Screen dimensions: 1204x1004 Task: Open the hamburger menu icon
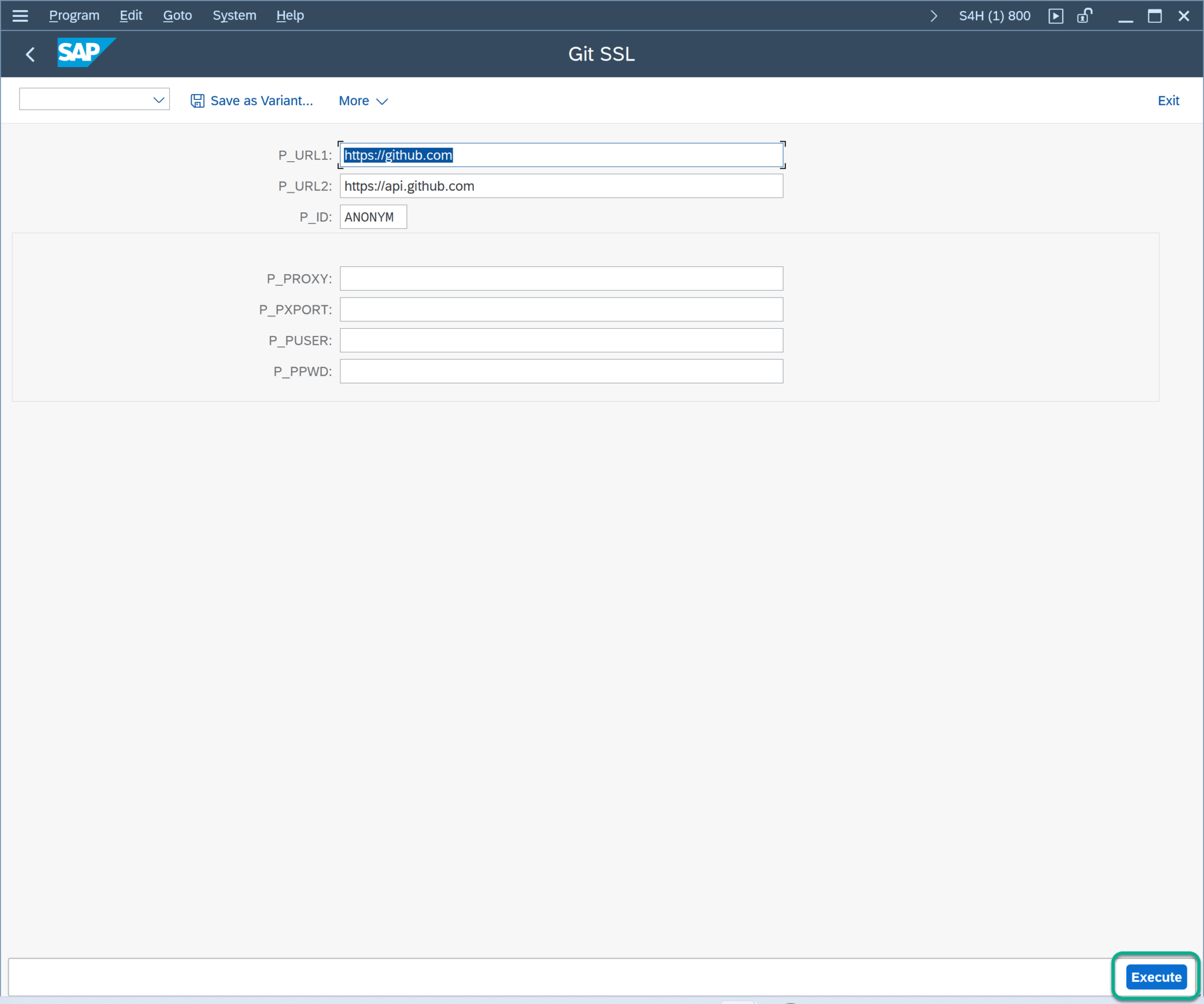20,16
